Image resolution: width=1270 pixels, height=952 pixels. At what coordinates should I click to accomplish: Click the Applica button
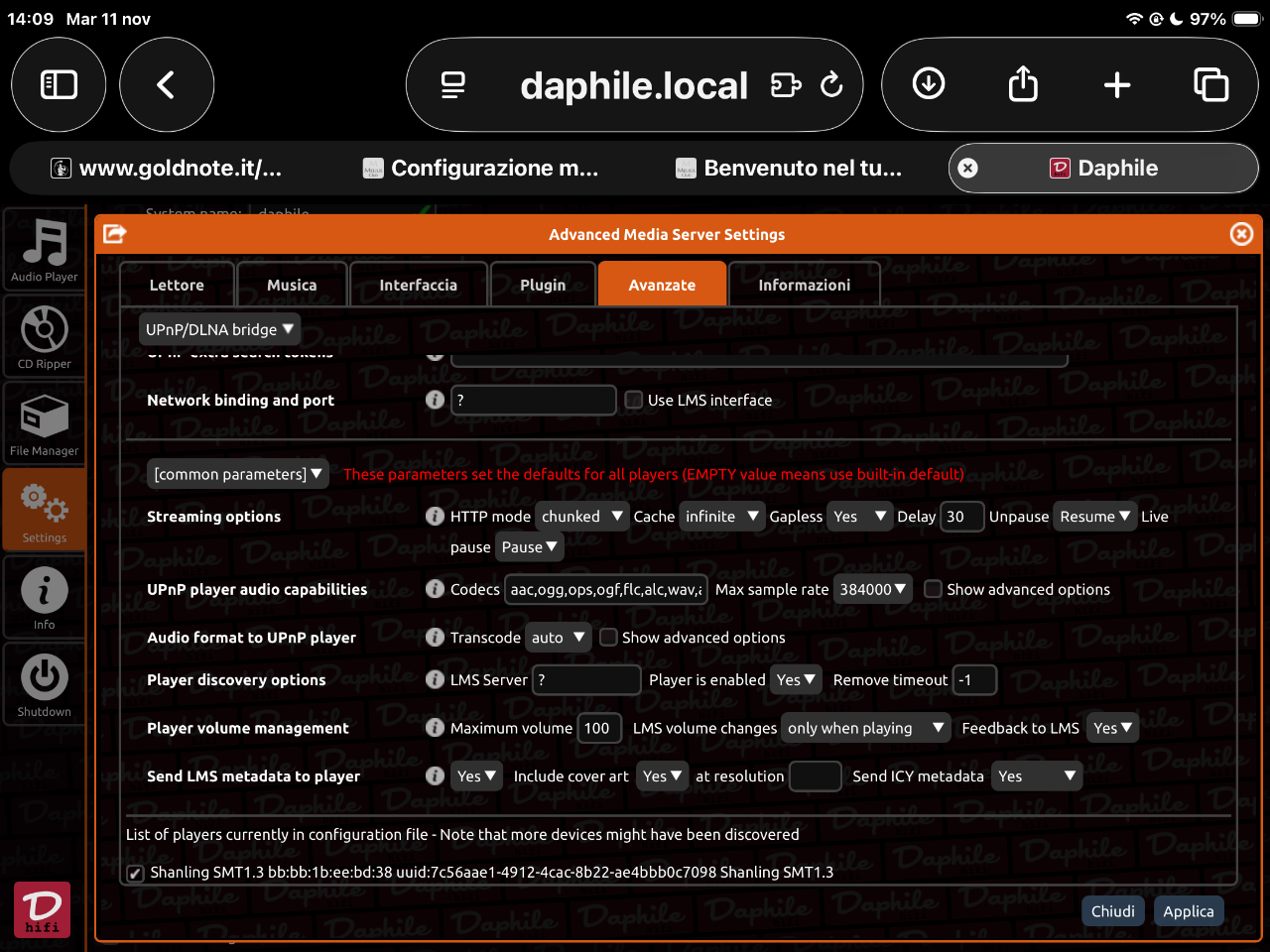1188,911
